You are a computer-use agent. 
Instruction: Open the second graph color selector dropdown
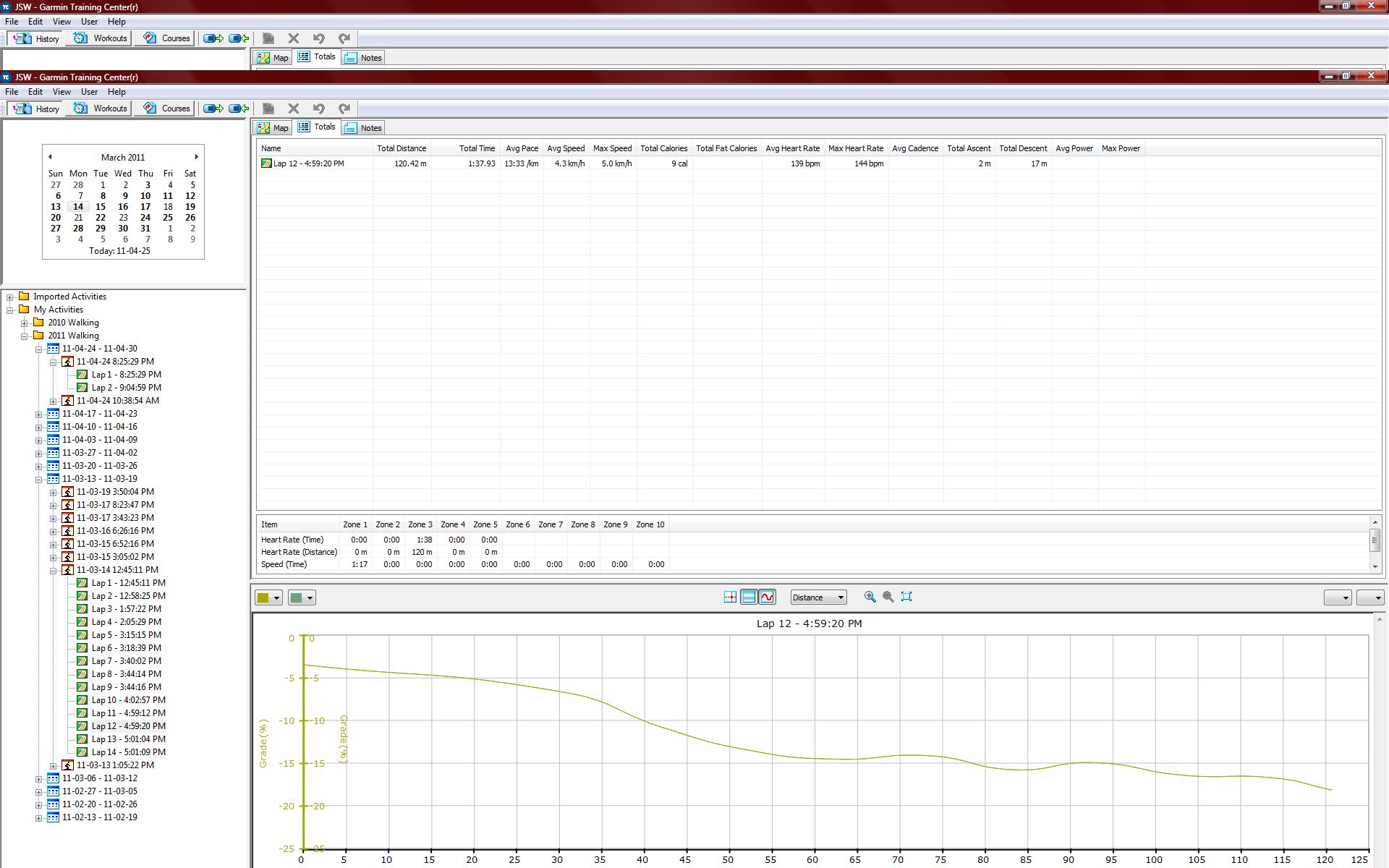(302, 597)
